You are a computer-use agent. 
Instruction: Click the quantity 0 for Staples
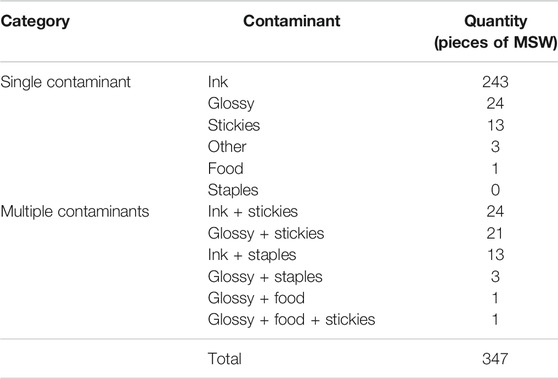pyautogui.click(x=495, y=190)
